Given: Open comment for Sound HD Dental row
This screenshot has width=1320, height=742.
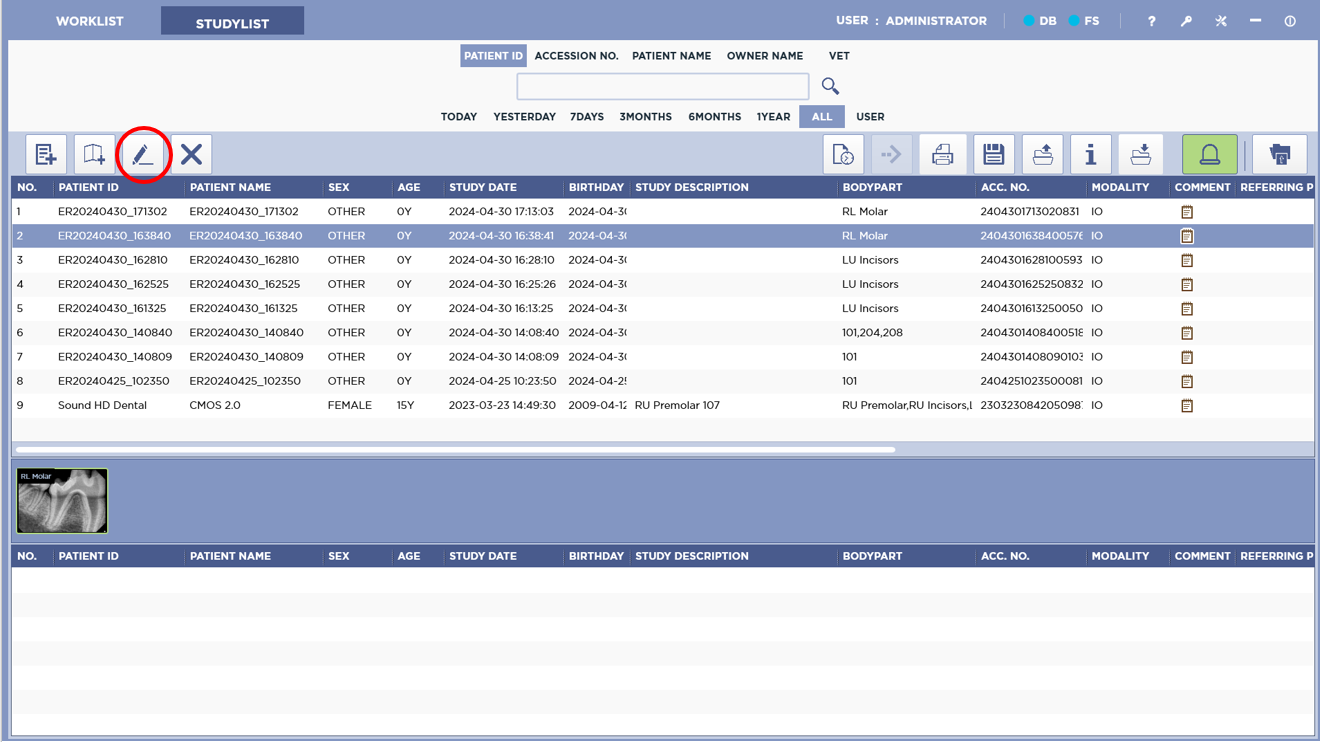Looking at the screenshot, I should 1187,406.
